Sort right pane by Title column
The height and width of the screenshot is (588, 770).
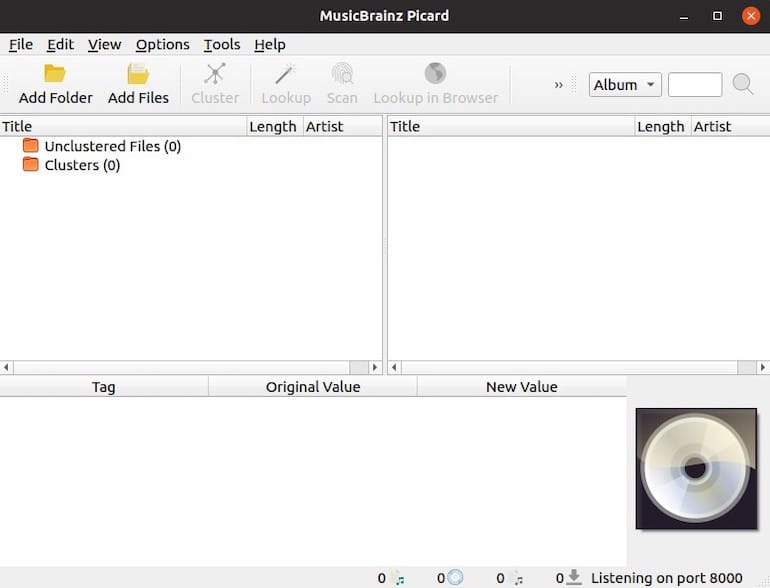click(511, 127)
